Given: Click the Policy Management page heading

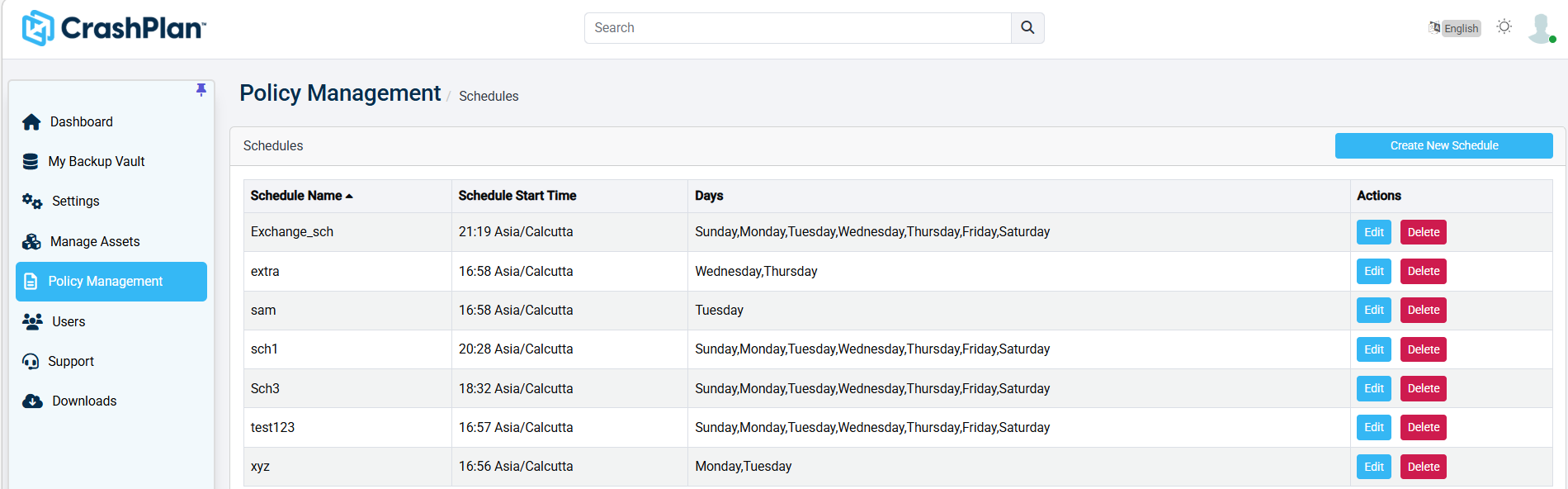Looking at the screenshot, I should coord(340,93).
